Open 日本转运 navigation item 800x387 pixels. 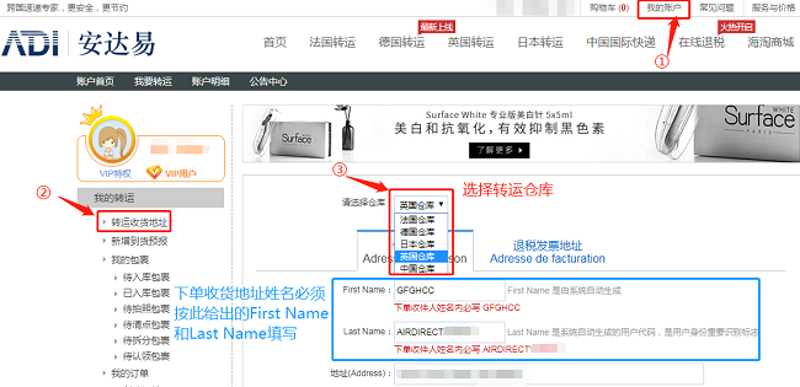(540, 42)
